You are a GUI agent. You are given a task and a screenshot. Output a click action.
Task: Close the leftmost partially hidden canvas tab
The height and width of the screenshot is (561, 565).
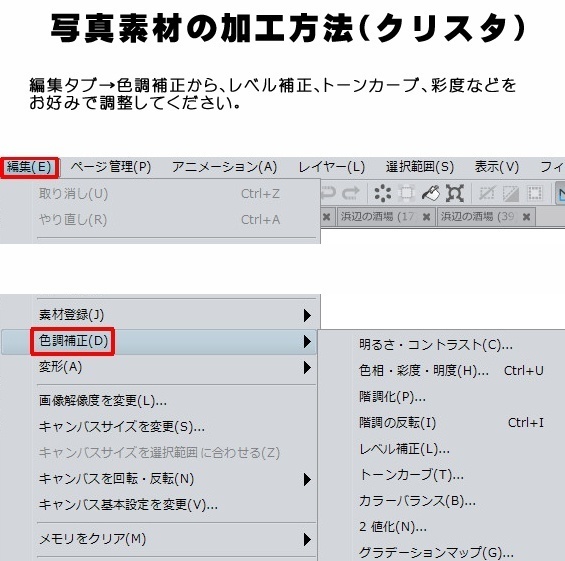[326, 217]
